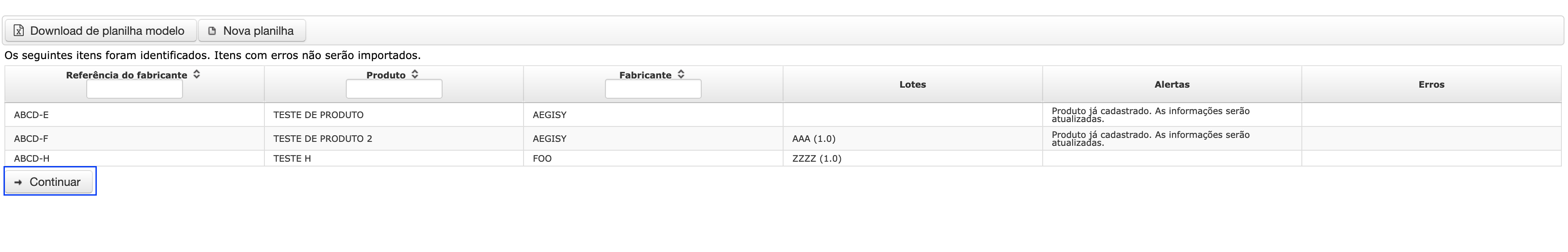Viewport: 1568px width, 252px height.
Task: Click the AAA (1.0) lot cell
Action: point(912,138)
